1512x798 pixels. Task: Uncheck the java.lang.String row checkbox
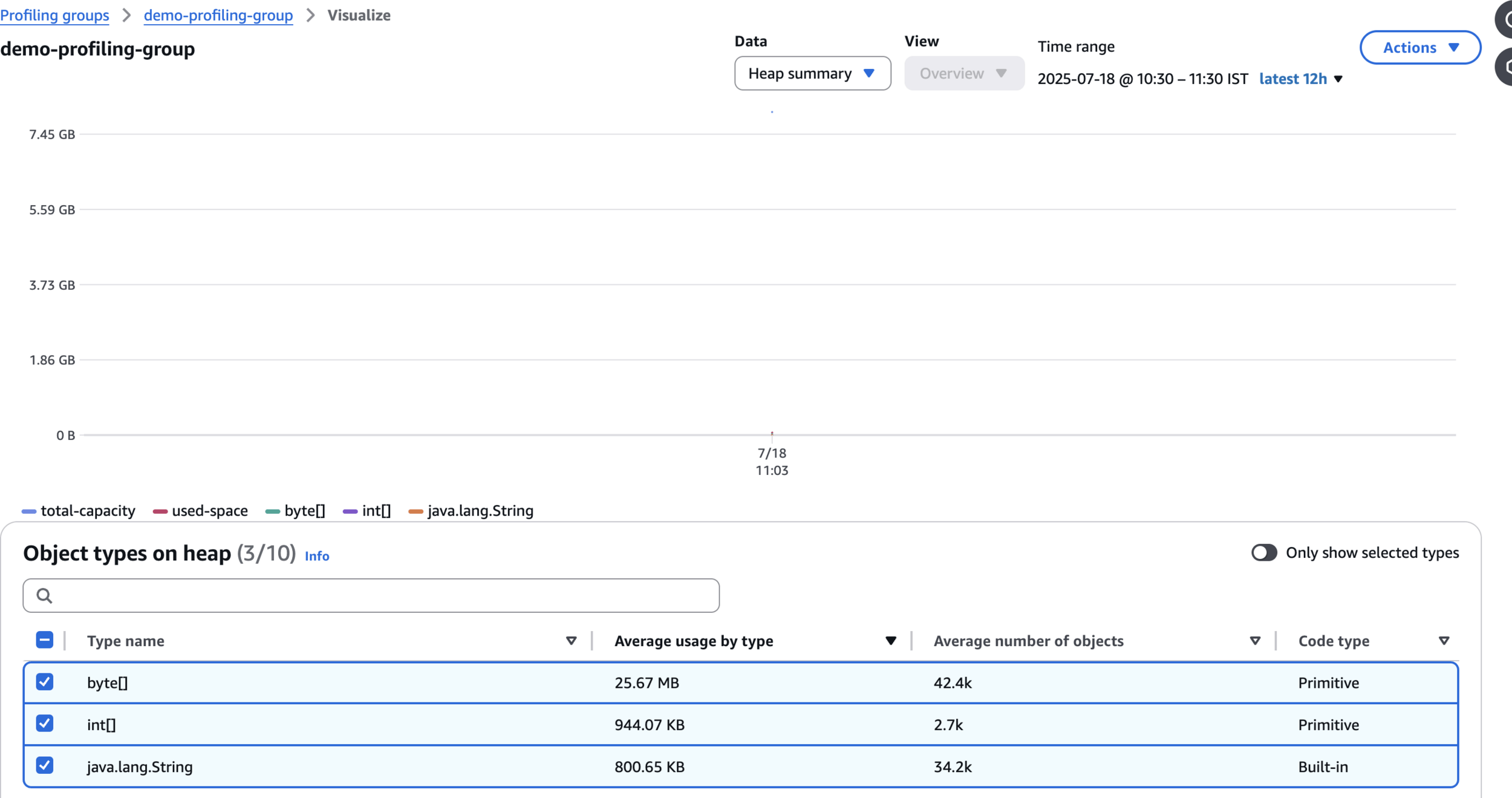(x=45, y=765)
